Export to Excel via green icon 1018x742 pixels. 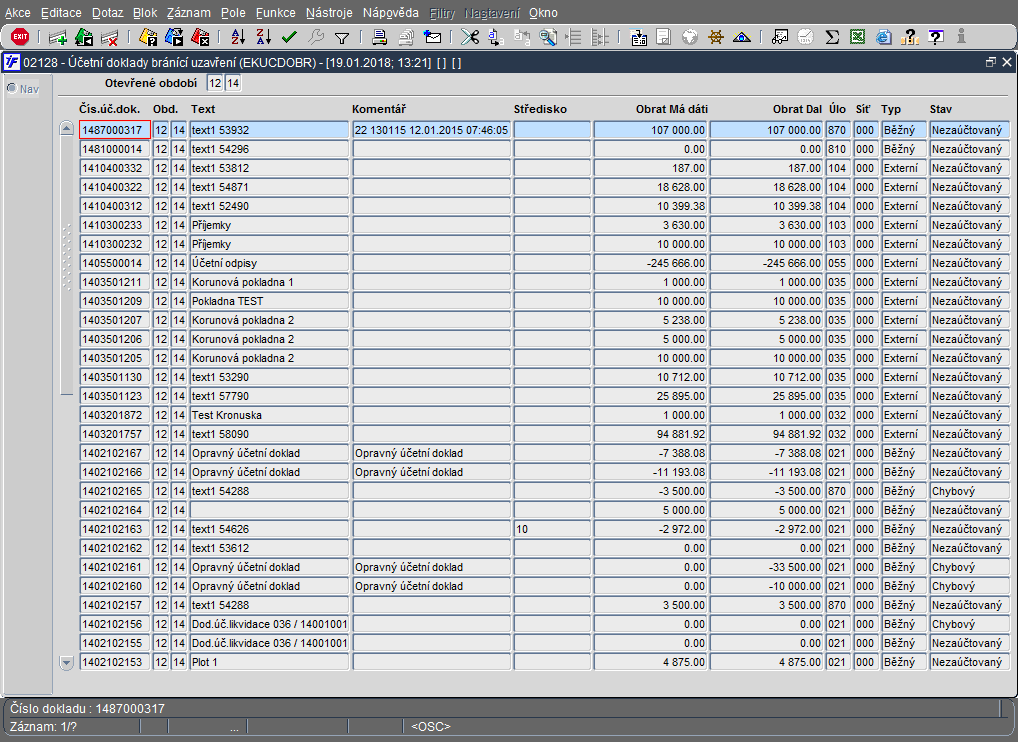858,38
